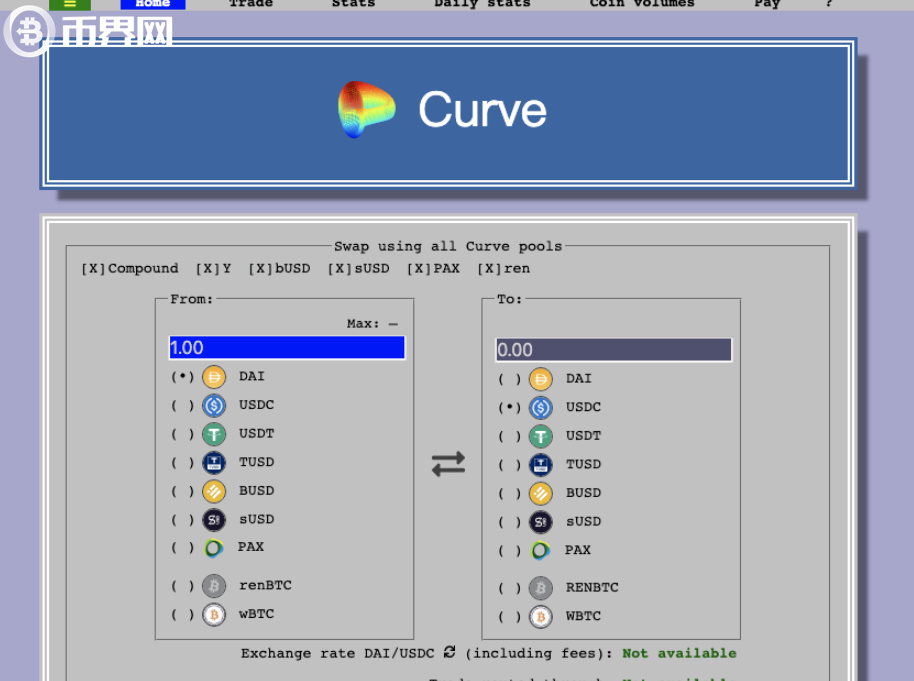Open the Pay menu item
The height and width of the screenshot is (681, 914).
(x=767, y=3)
